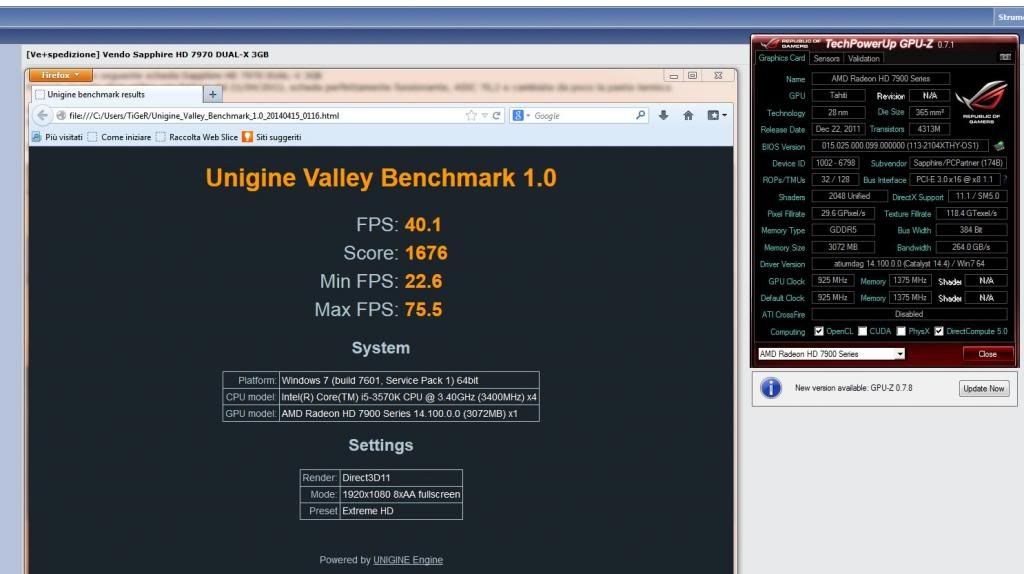The image size is (1024, 574).
Task: Reload the benchmark results page
Action: [x=496, y=116]
